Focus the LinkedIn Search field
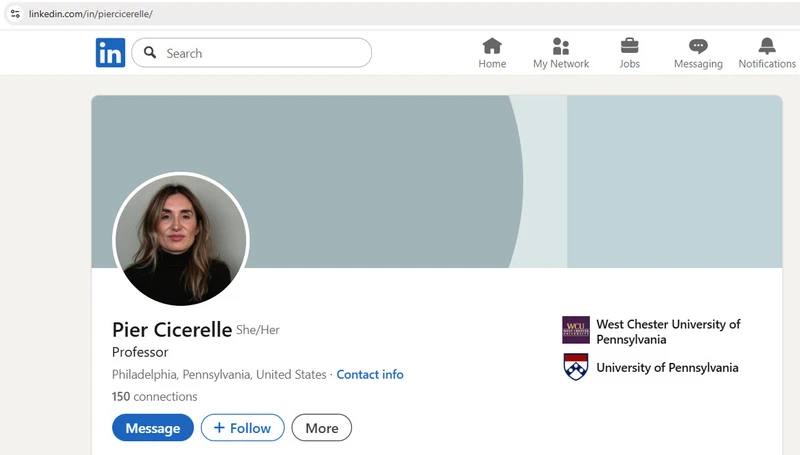This screenshot has width=800, height=455. (252, 53)
